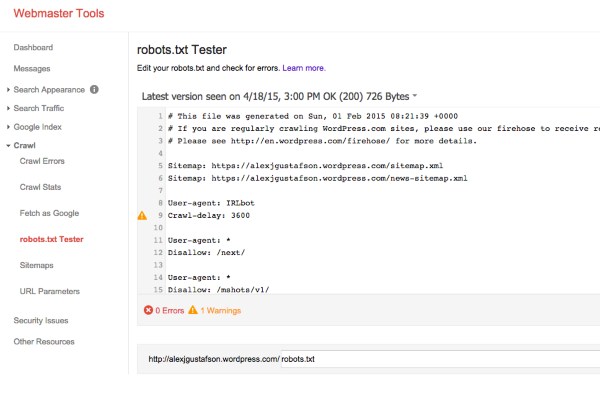
Task: Select Crawl Stats in the sidebar
Action: click(x=40, y=187)
